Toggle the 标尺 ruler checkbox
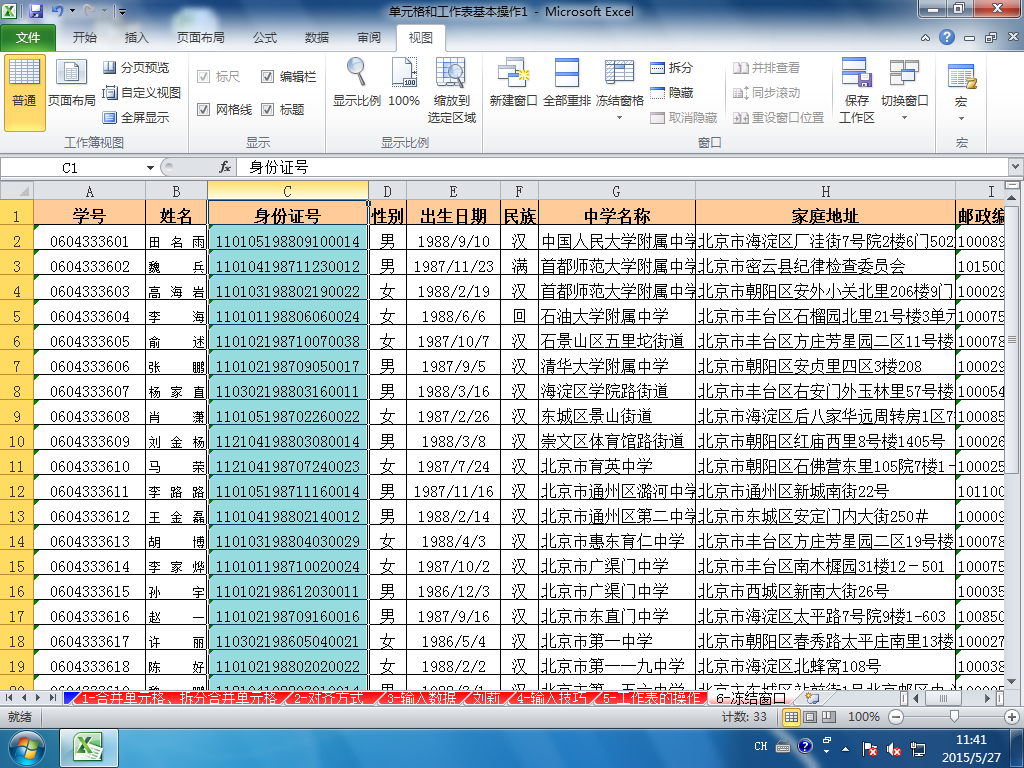The image size is (1024, 768). 203,76
